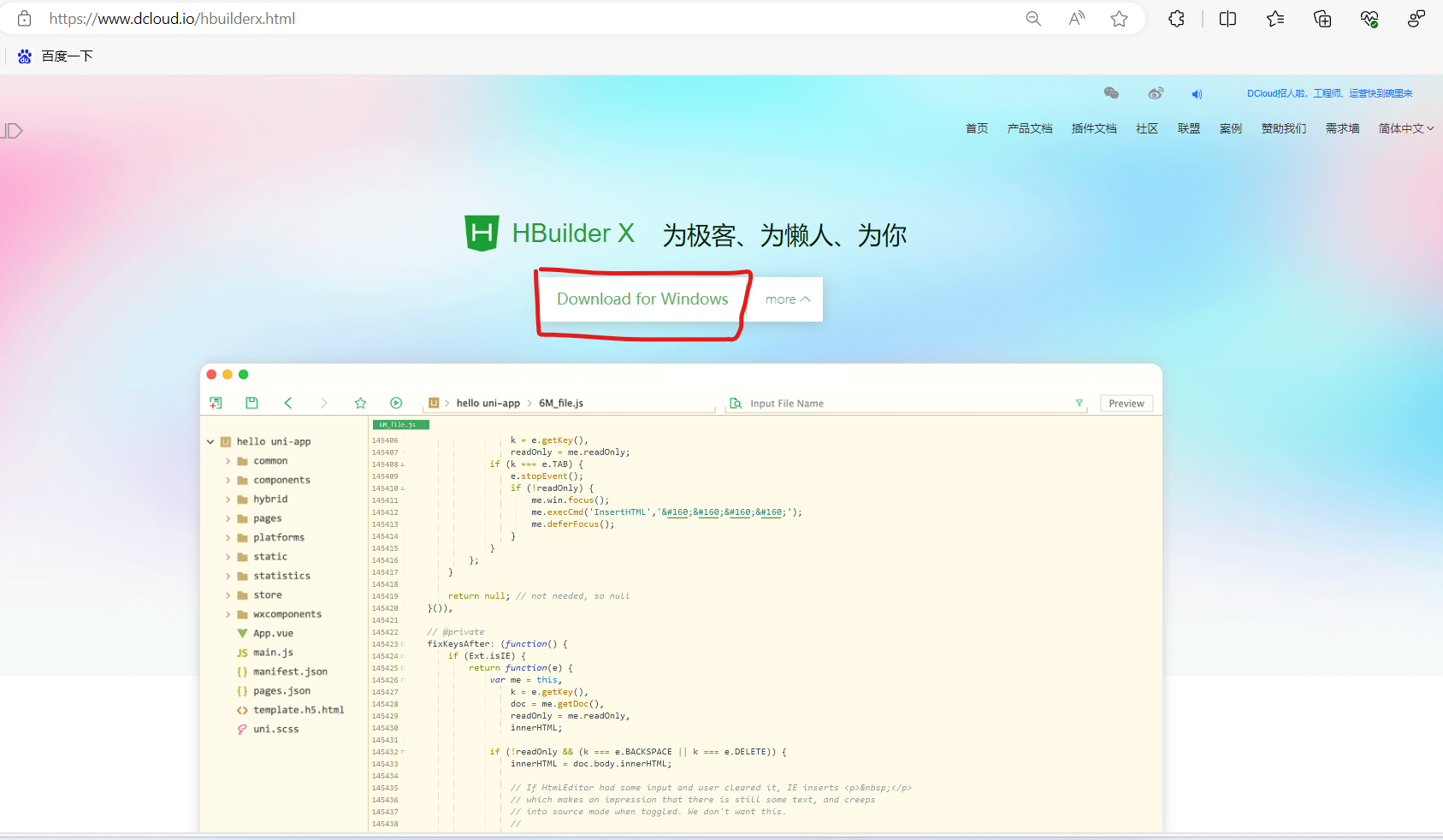Open the Collections icon

1322,19
